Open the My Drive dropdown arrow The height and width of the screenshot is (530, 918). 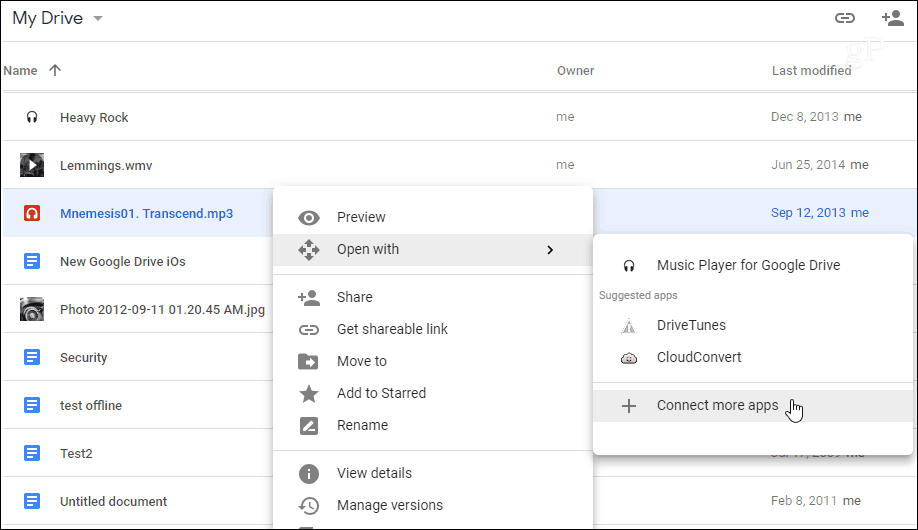tap(98, 19)
